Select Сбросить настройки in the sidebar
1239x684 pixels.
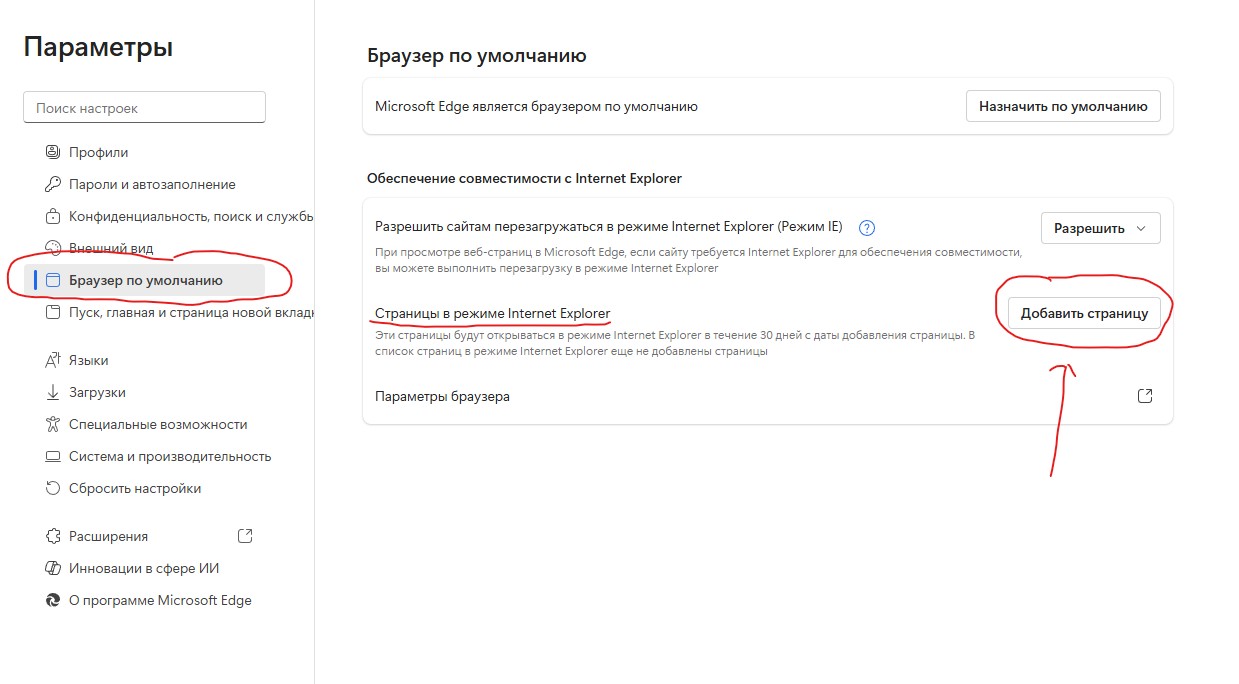tap(135, 488)
